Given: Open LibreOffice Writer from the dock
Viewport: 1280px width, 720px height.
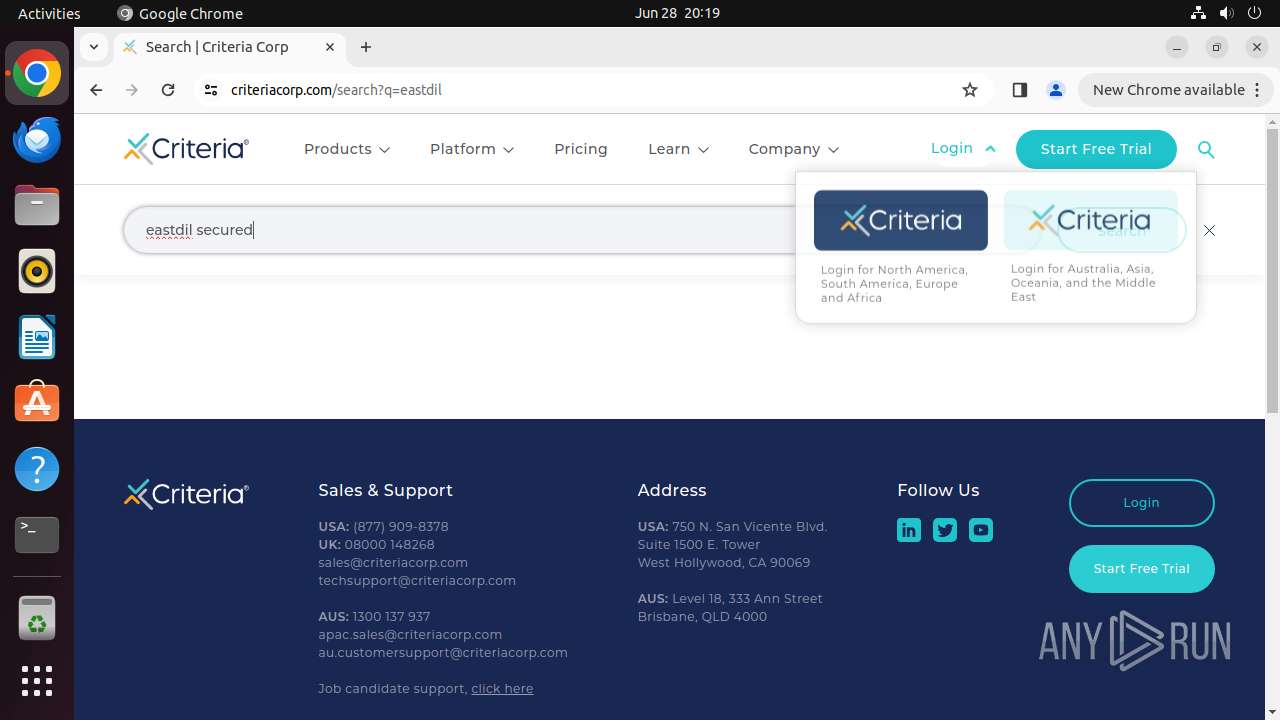Looking at the screenshot, I should pos(37,338).
